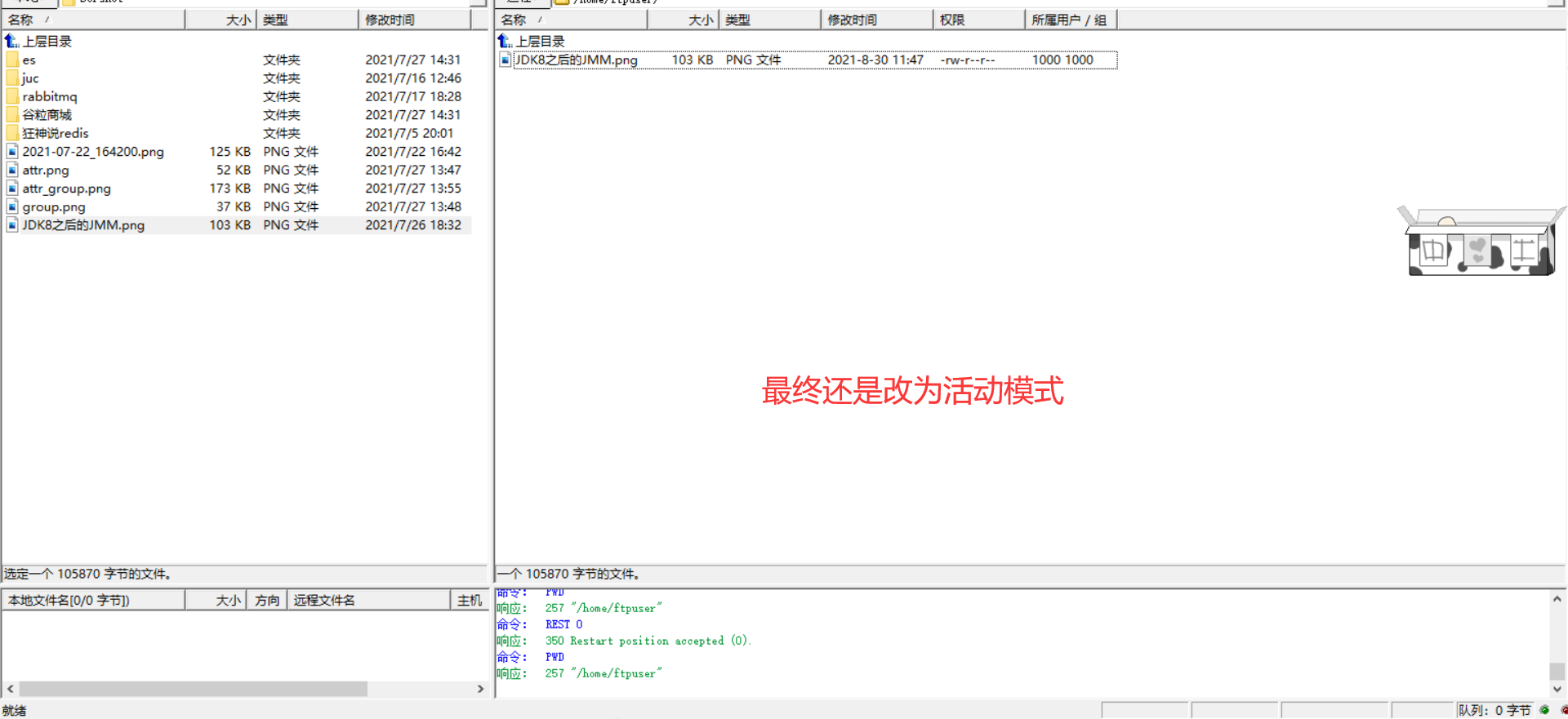
Task: Click the cow-box input method widget
Action: (1481, 242)
